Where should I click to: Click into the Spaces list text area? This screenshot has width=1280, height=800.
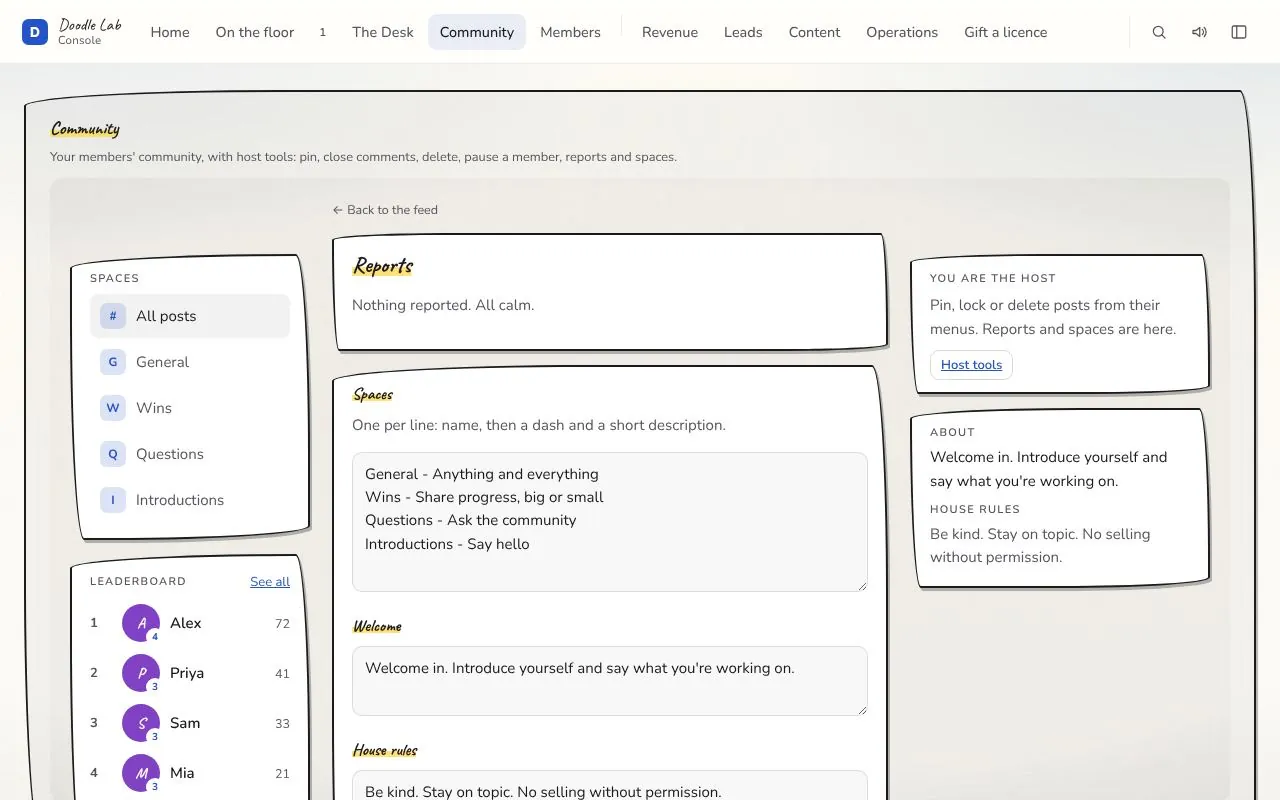pos(610,522)
